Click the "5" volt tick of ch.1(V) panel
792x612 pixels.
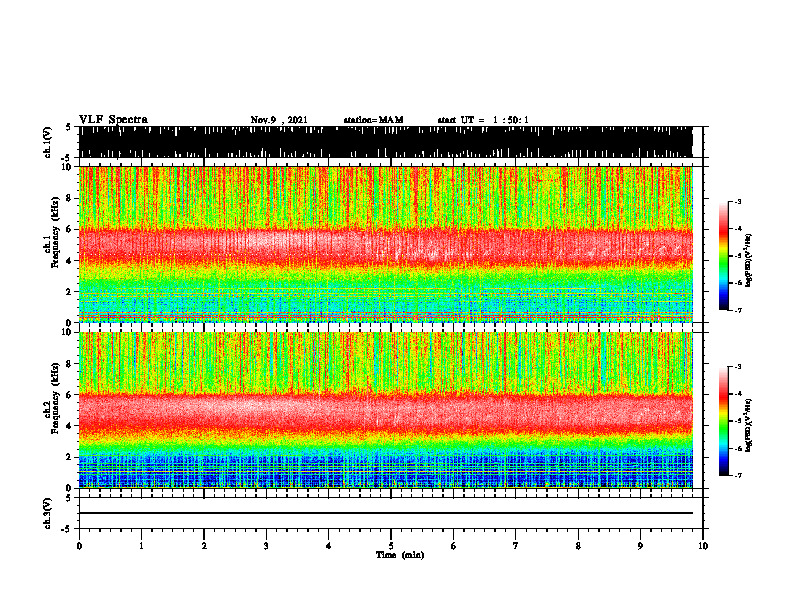68,127
